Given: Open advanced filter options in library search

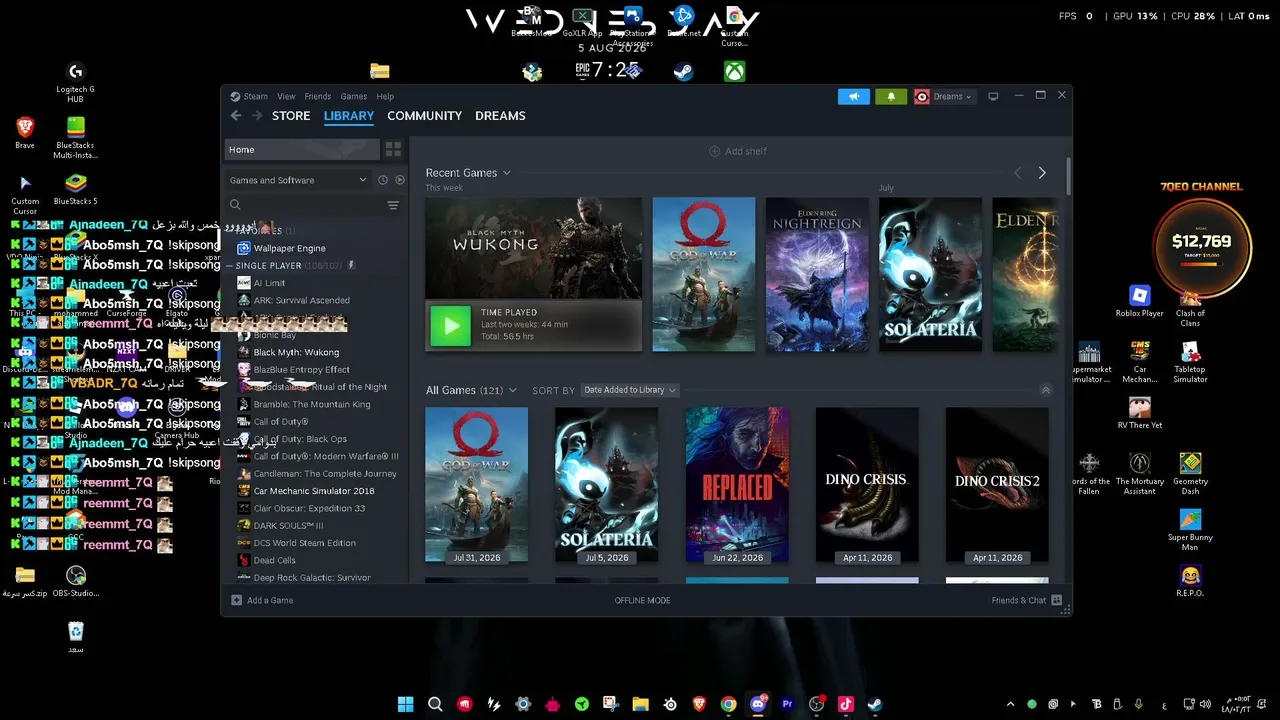Looking at the screenshot, I should point(393,205).
